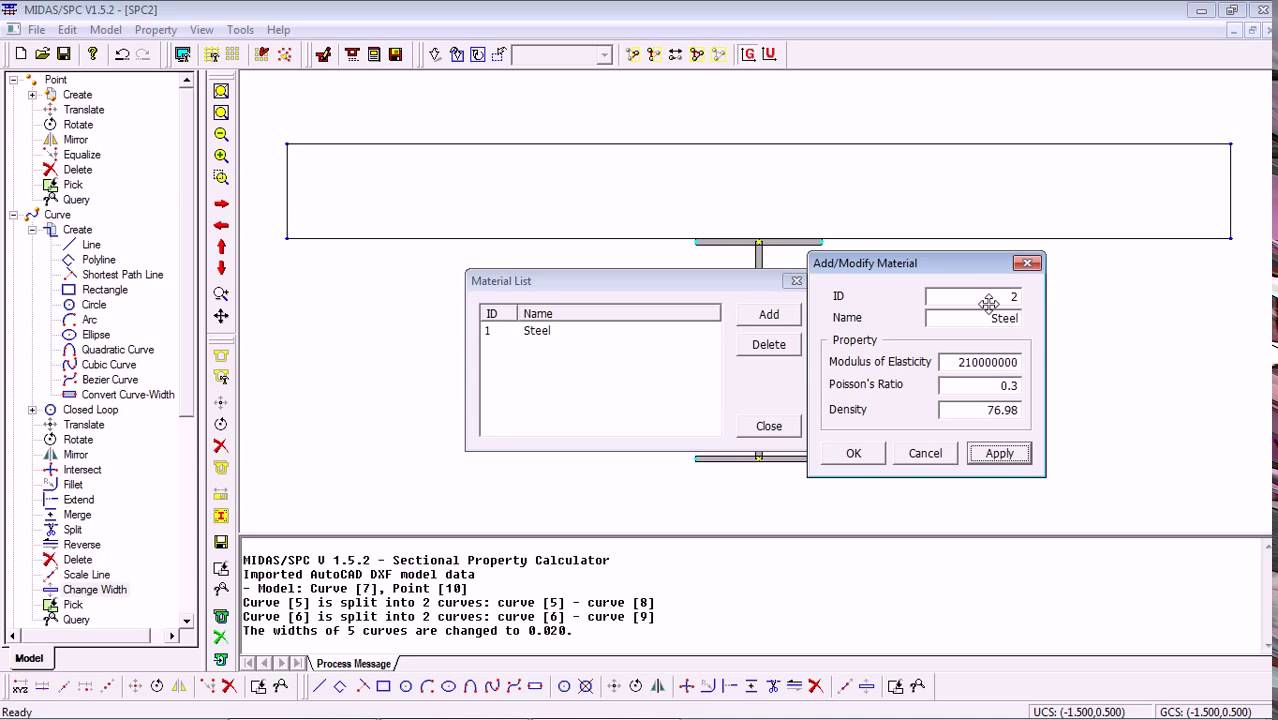
Task: Click the Open folder toolbar icon
Action: [x=42, y=54]
